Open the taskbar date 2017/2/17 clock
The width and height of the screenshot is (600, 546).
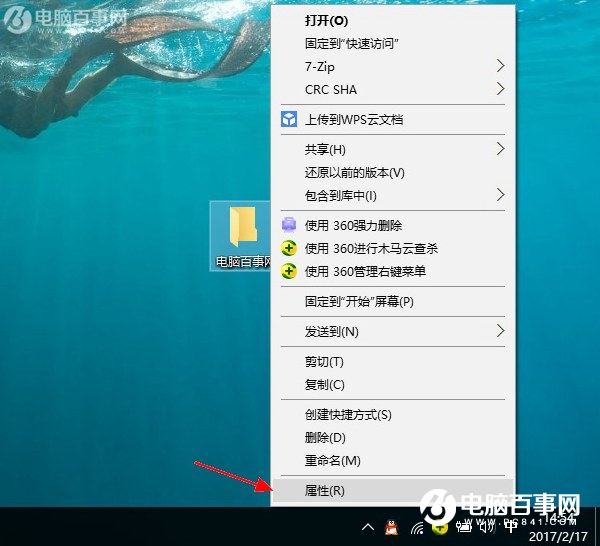click(558, 536)
